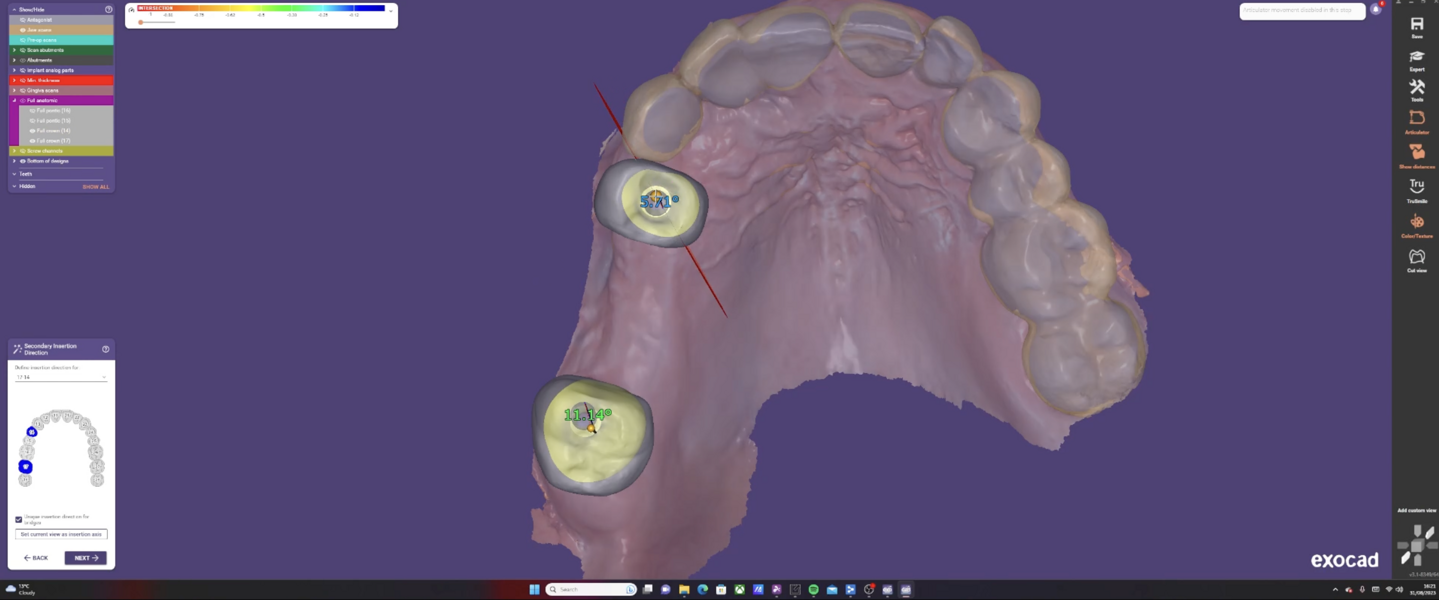Open Expert mode from the sidebar
1439x600 pixels.
pos(1416,59)
